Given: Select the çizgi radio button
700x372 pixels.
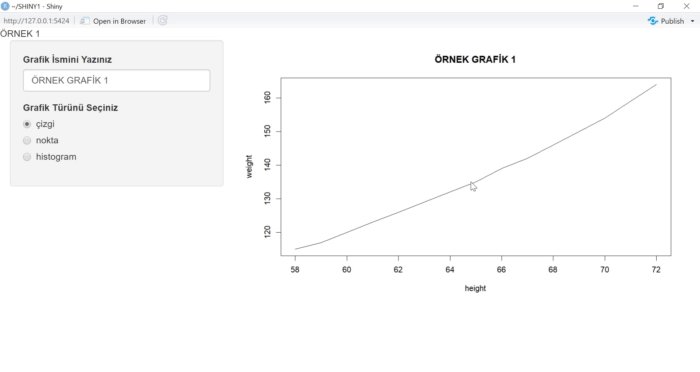Looking at the screenshot, I should point(27,124).
